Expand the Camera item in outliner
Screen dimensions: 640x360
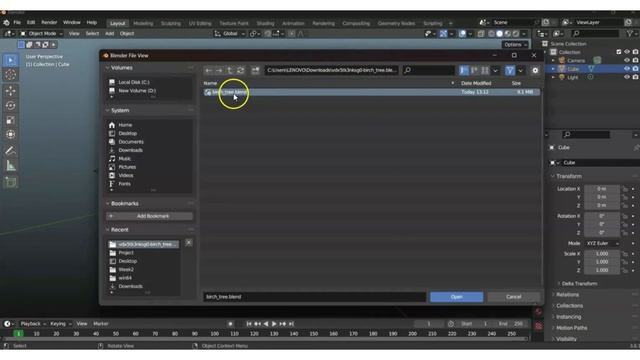pyautogui.click(x=553, y=60)
